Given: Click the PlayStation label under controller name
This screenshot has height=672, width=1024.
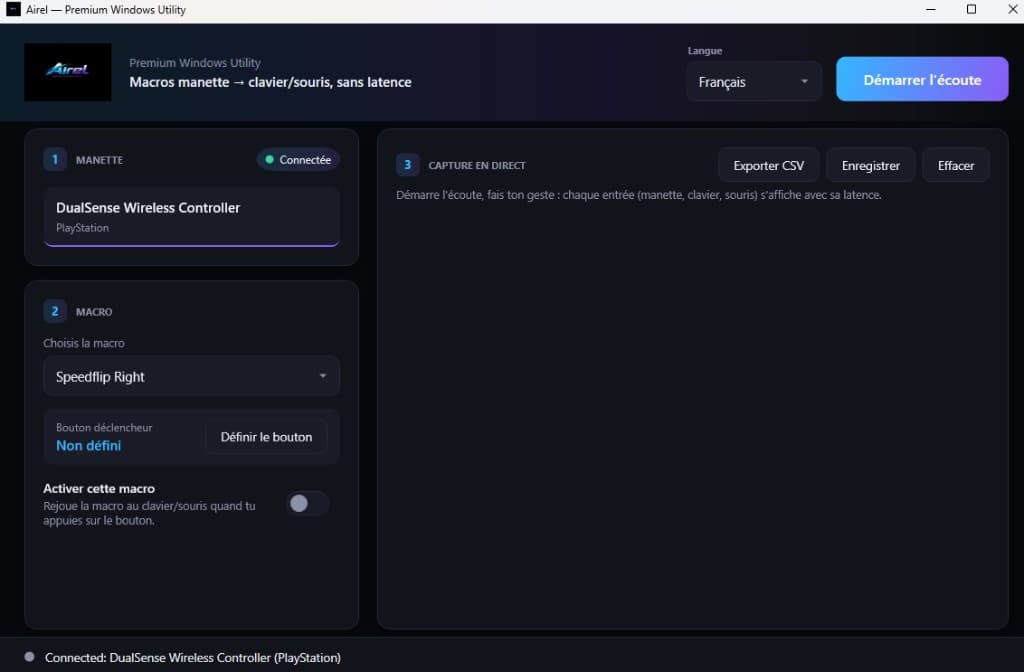Looking at the screenshot, I should [x=82, y=228].
